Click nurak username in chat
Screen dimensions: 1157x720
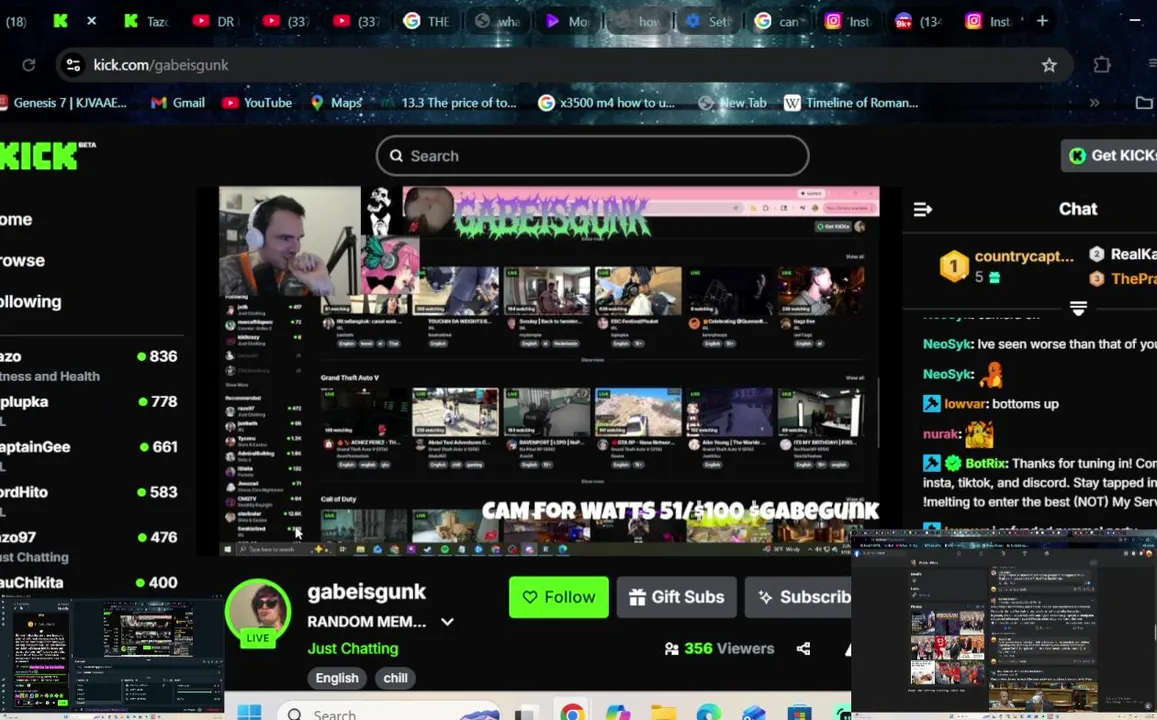tap(942, 434)
